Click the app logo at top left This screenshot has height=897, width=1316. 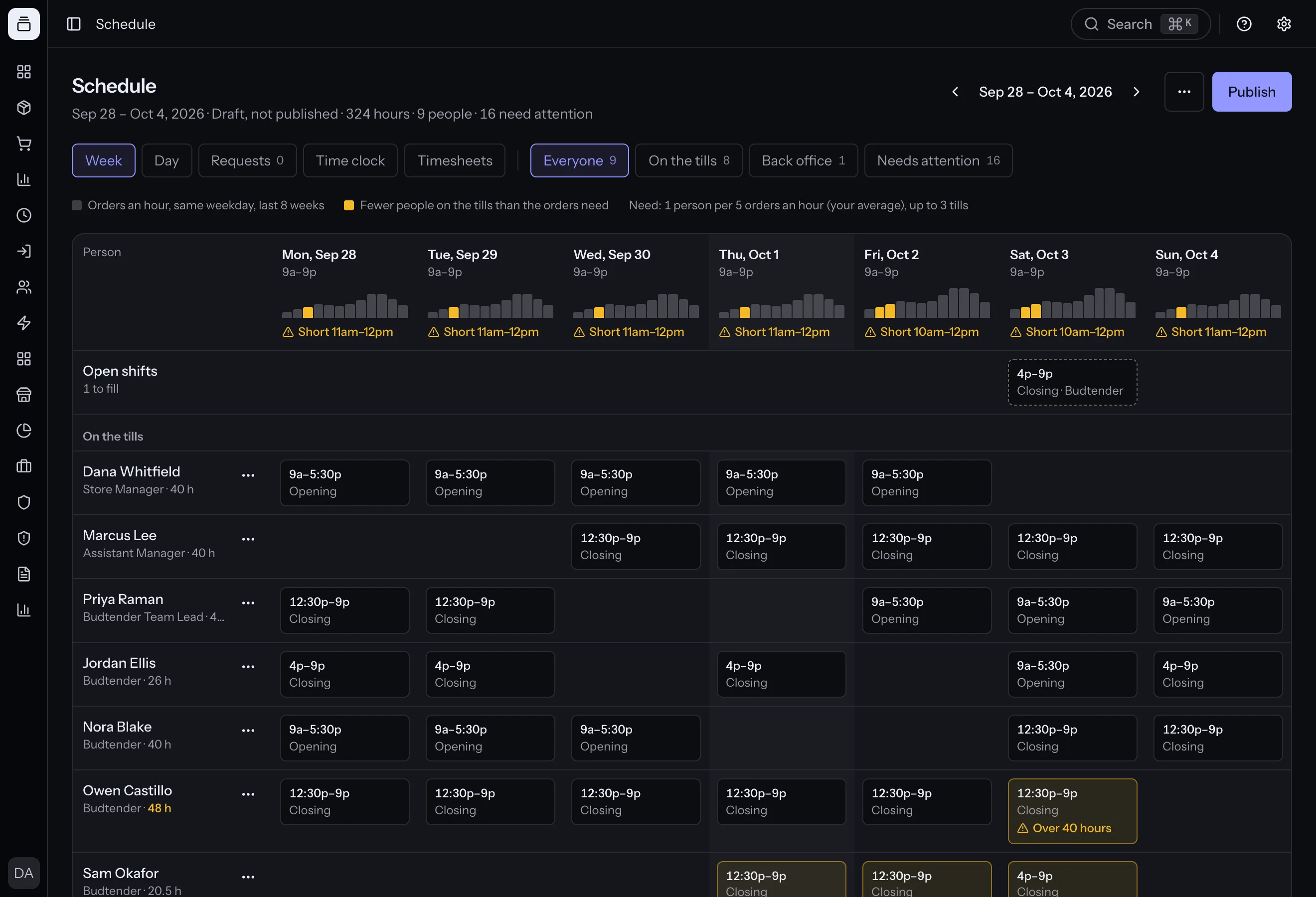24,24
